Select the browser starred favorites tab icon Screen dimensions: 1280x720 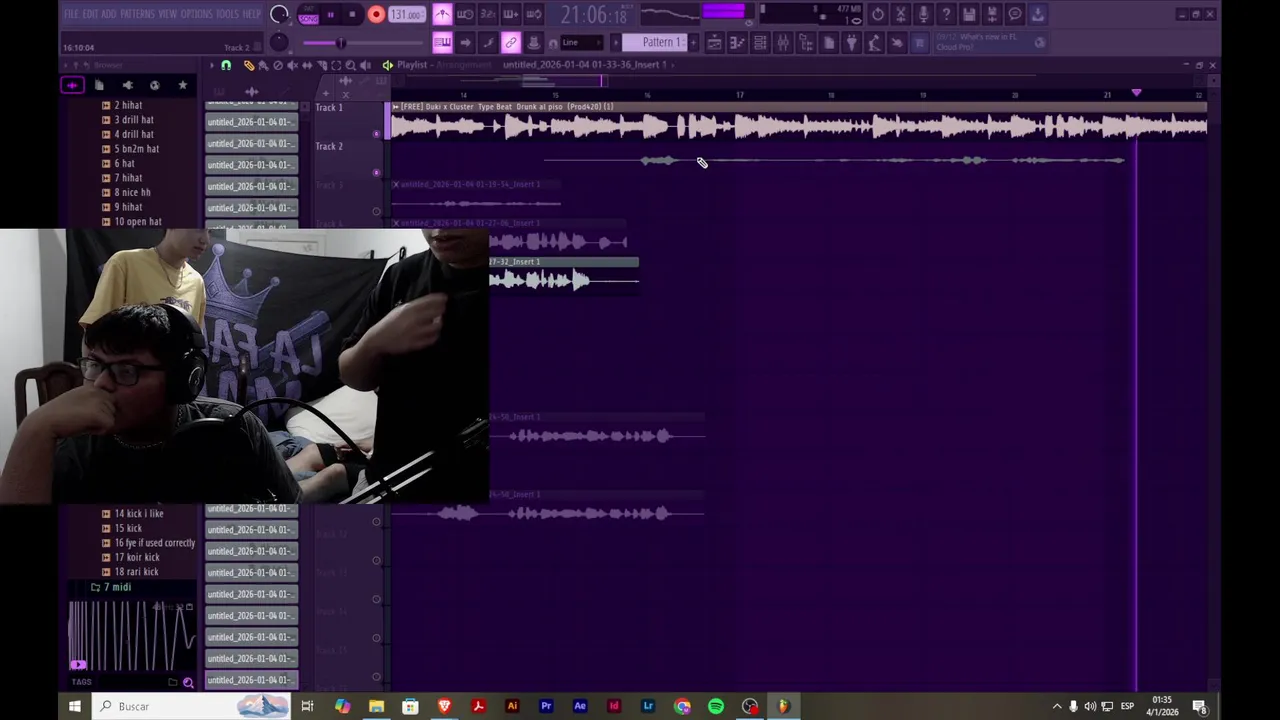182,85
